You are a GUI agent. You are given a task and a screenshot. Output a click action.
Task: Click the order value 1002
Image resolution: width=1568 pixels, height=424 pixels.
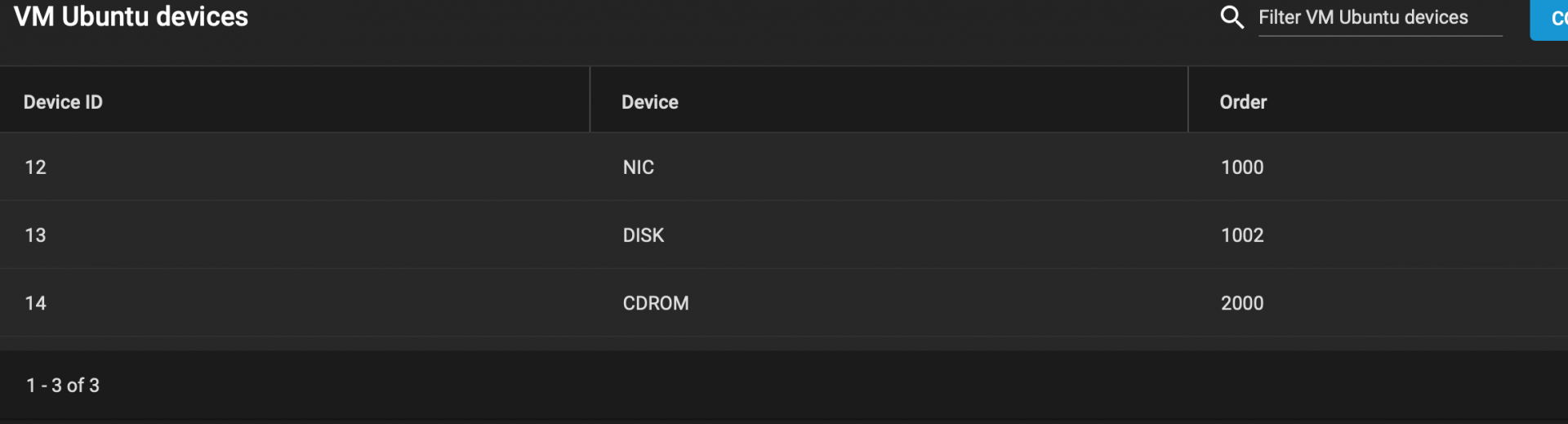click(x=1242, y=235)
